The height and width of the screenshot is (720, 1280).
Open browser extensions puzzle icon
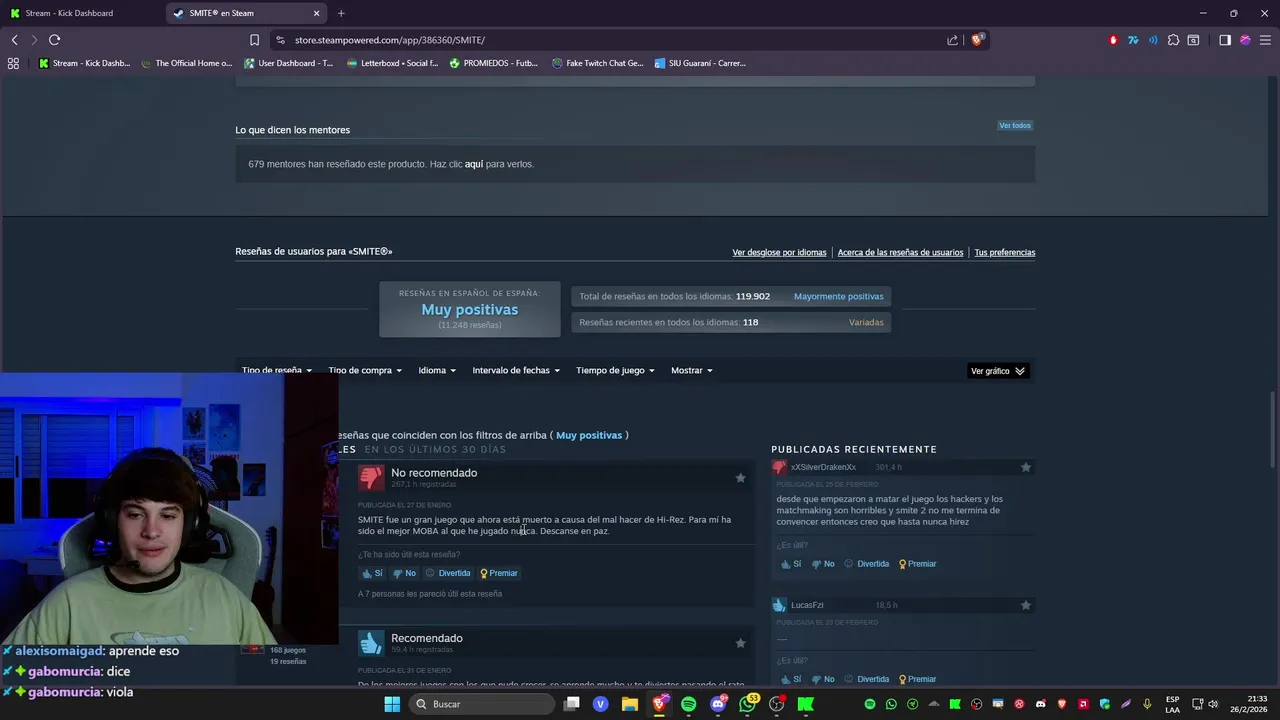coord(1173,40)
